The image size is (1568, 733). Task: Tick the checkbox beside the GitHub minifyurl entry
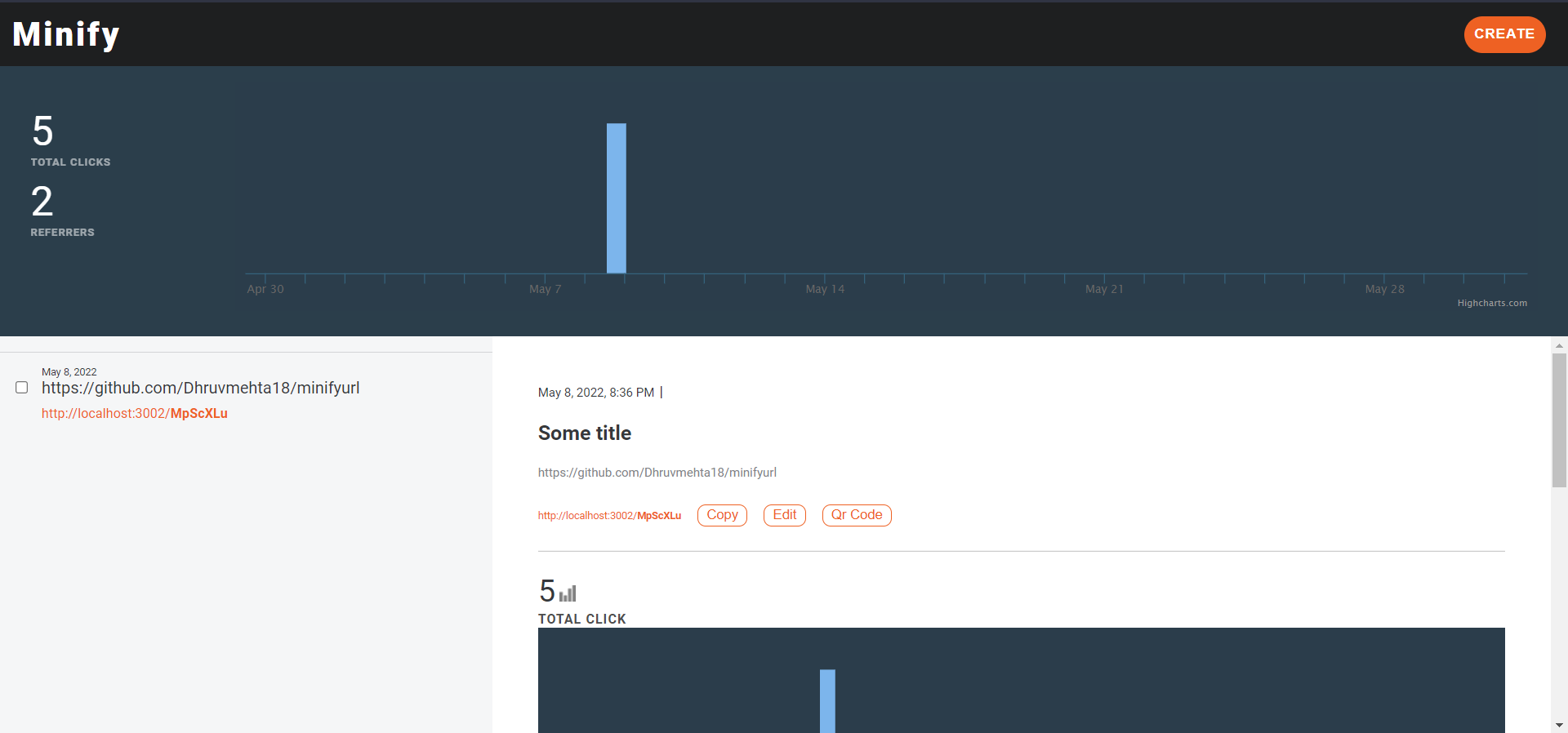click(x=22, y=388)
